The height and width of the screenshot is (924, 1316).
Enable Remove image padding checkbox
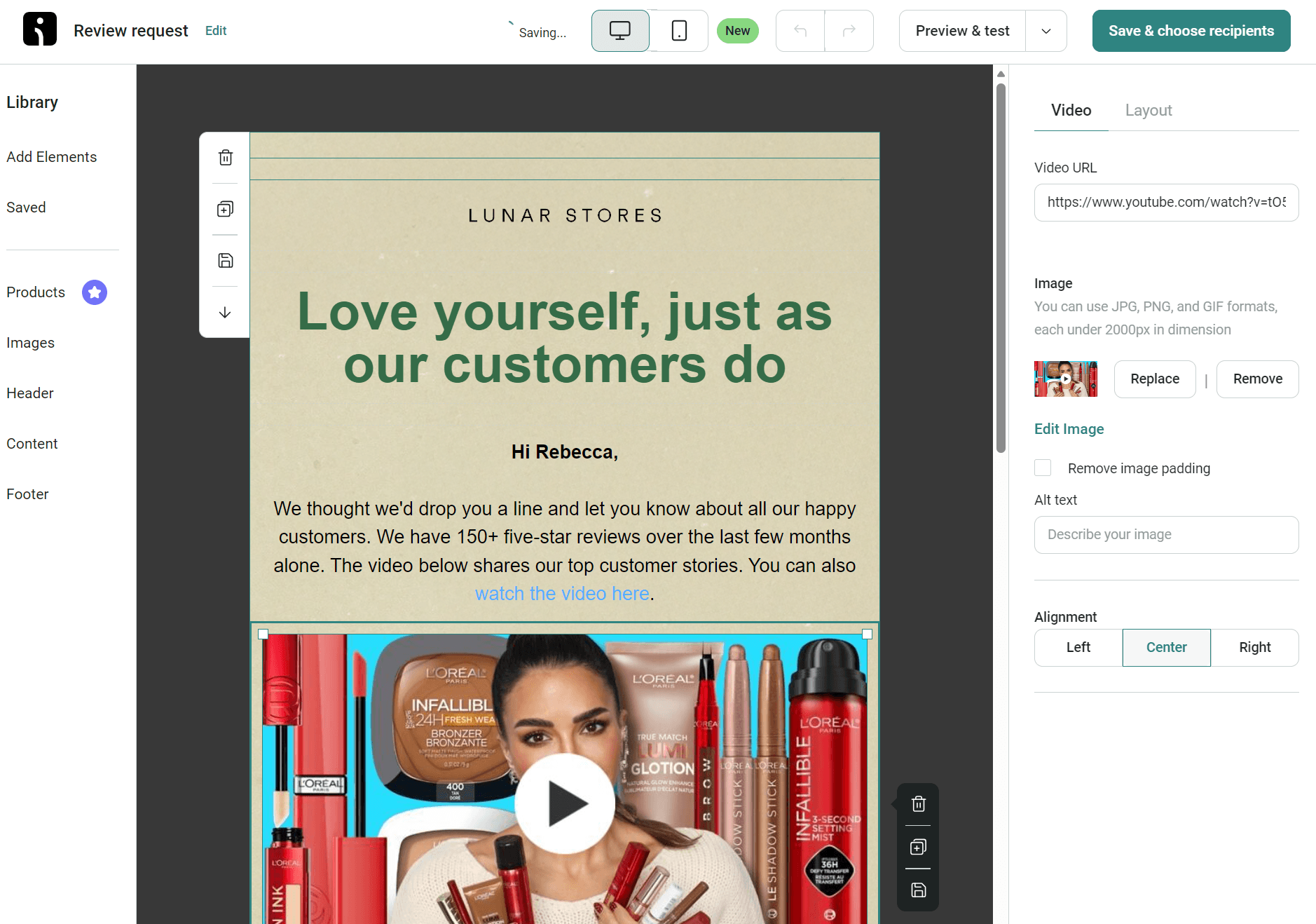point(1043,468)
